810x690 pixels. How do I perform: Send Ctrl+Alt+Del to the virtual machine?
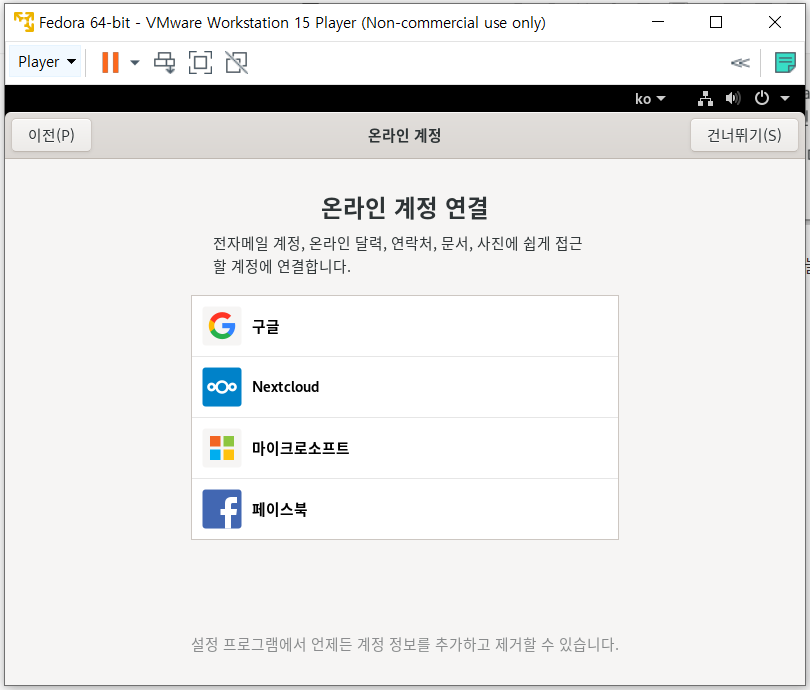point(165,63)
